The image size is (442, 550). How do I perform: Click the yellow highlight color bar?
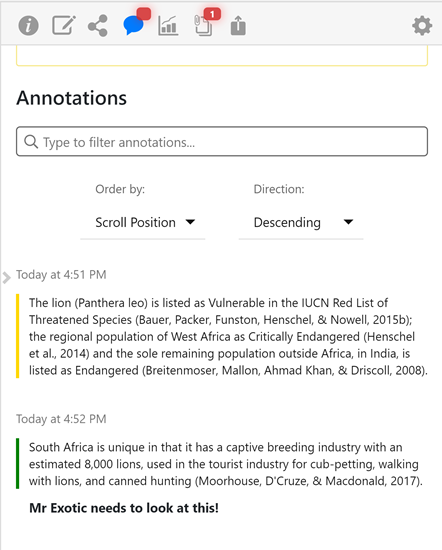18,336
